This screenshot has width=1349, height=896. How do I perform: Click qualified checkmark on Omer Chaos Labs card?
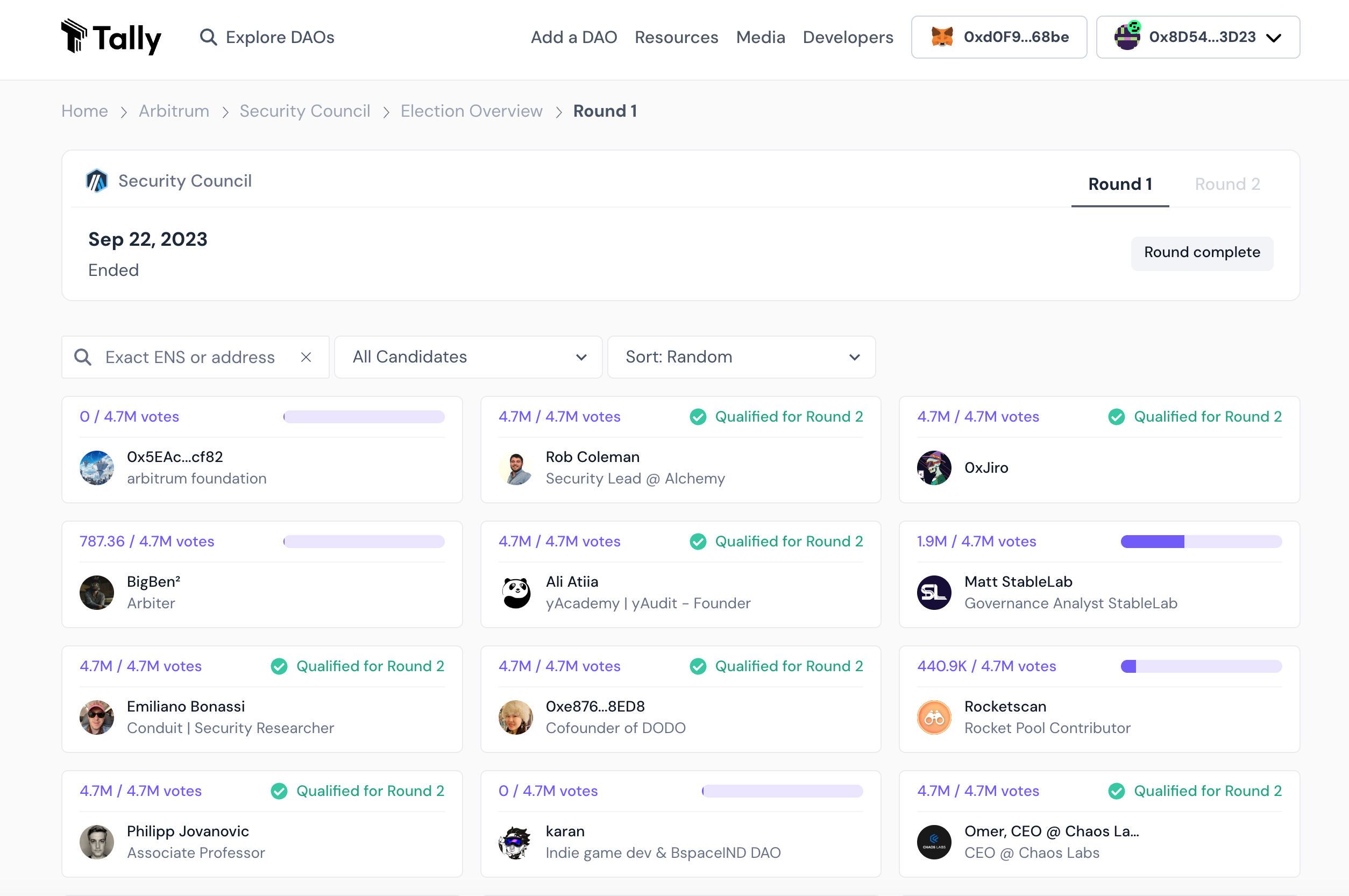1117,791
